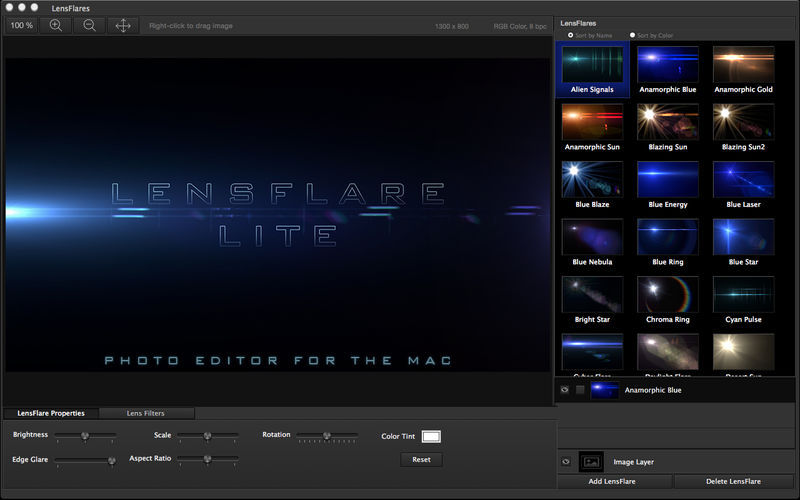The width and height of the screenshot is (800, 500).
Task: Select the pan/move arrows tool
Action: tap(123, 25)
